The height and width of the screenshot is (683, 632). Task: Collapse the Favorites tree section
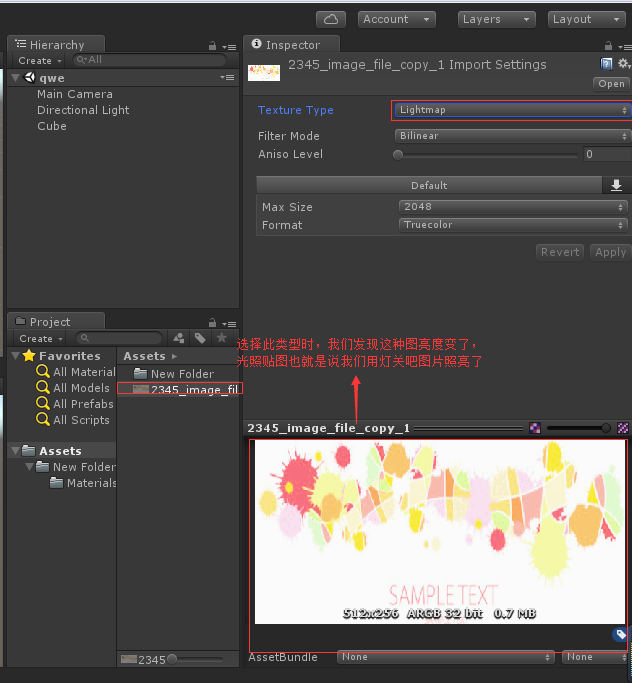pyautogui.click(x=15, y=356)
